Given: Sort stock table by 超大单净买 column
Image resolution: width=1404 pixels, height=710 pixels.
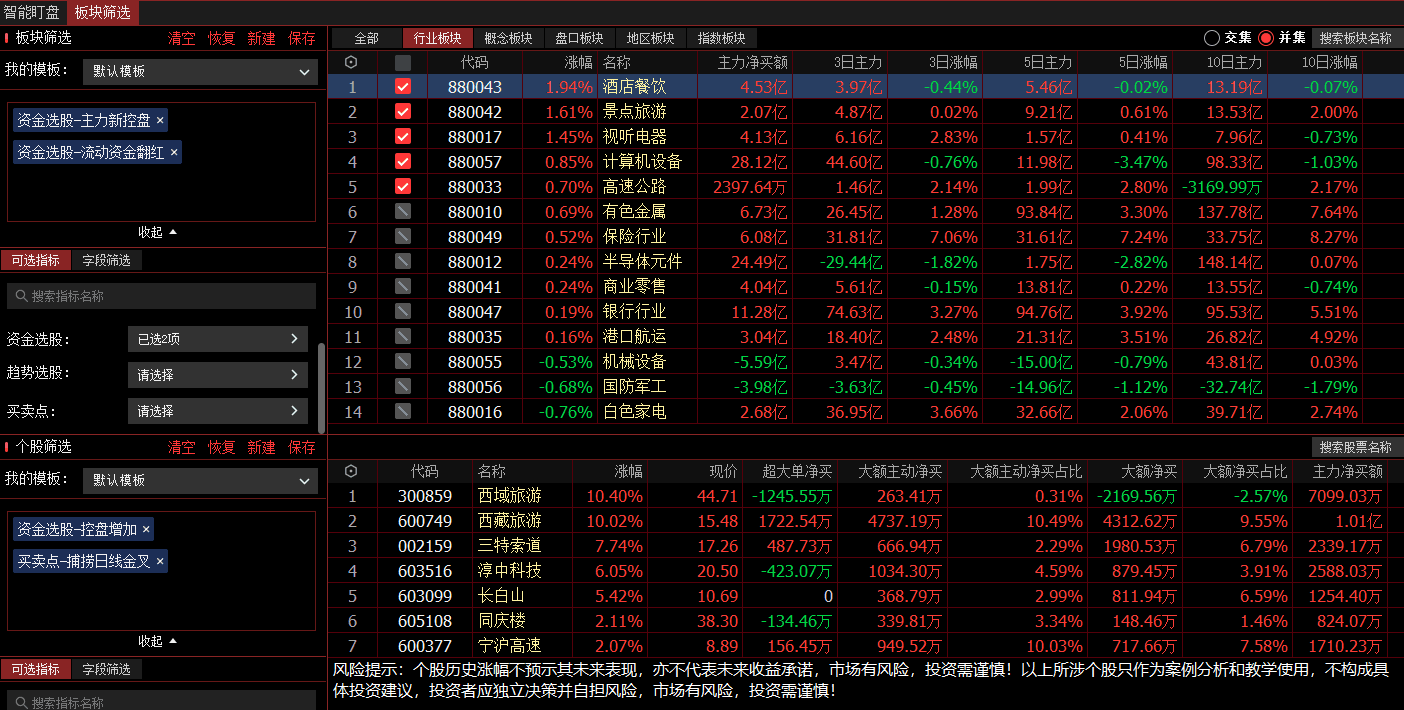Looking at the screenshot, I should point(796,471).
